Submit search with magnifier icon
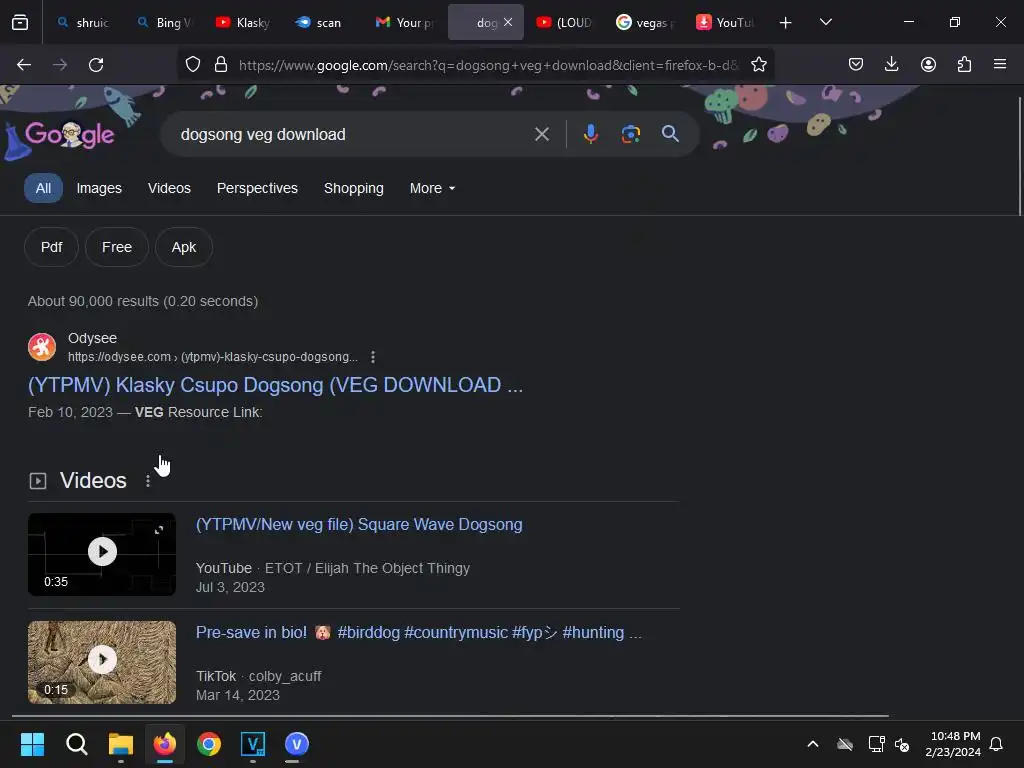 [670, 134]
